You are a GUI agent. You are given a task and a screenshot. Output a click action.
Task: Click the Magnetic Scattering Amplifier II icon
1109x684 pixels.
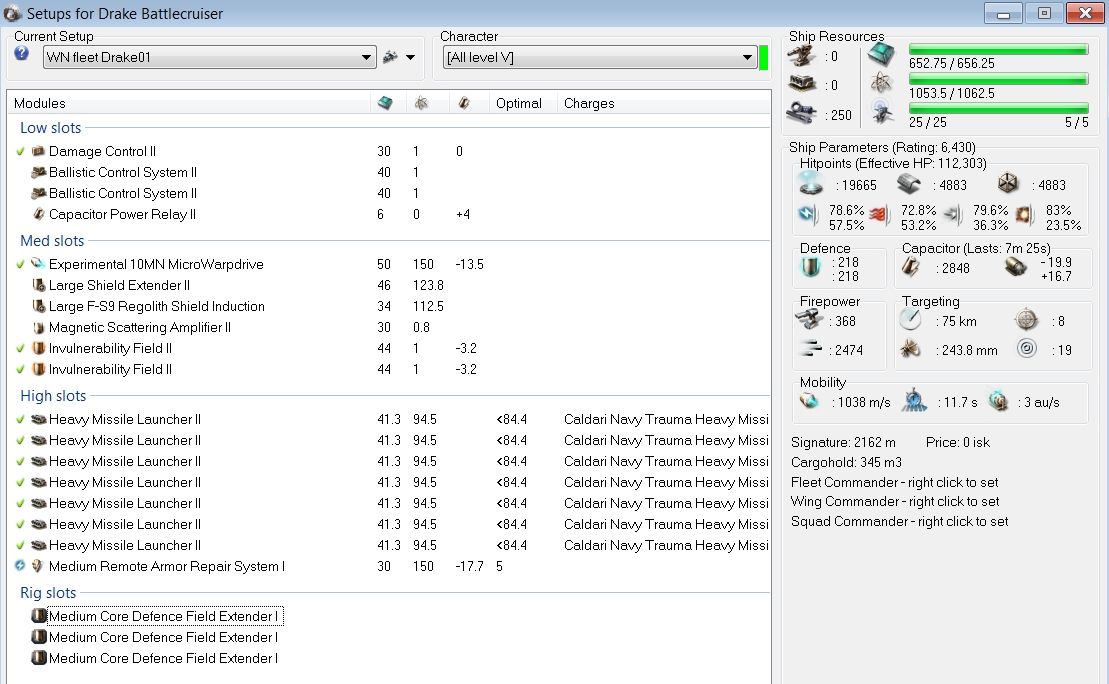pos(39,327)
